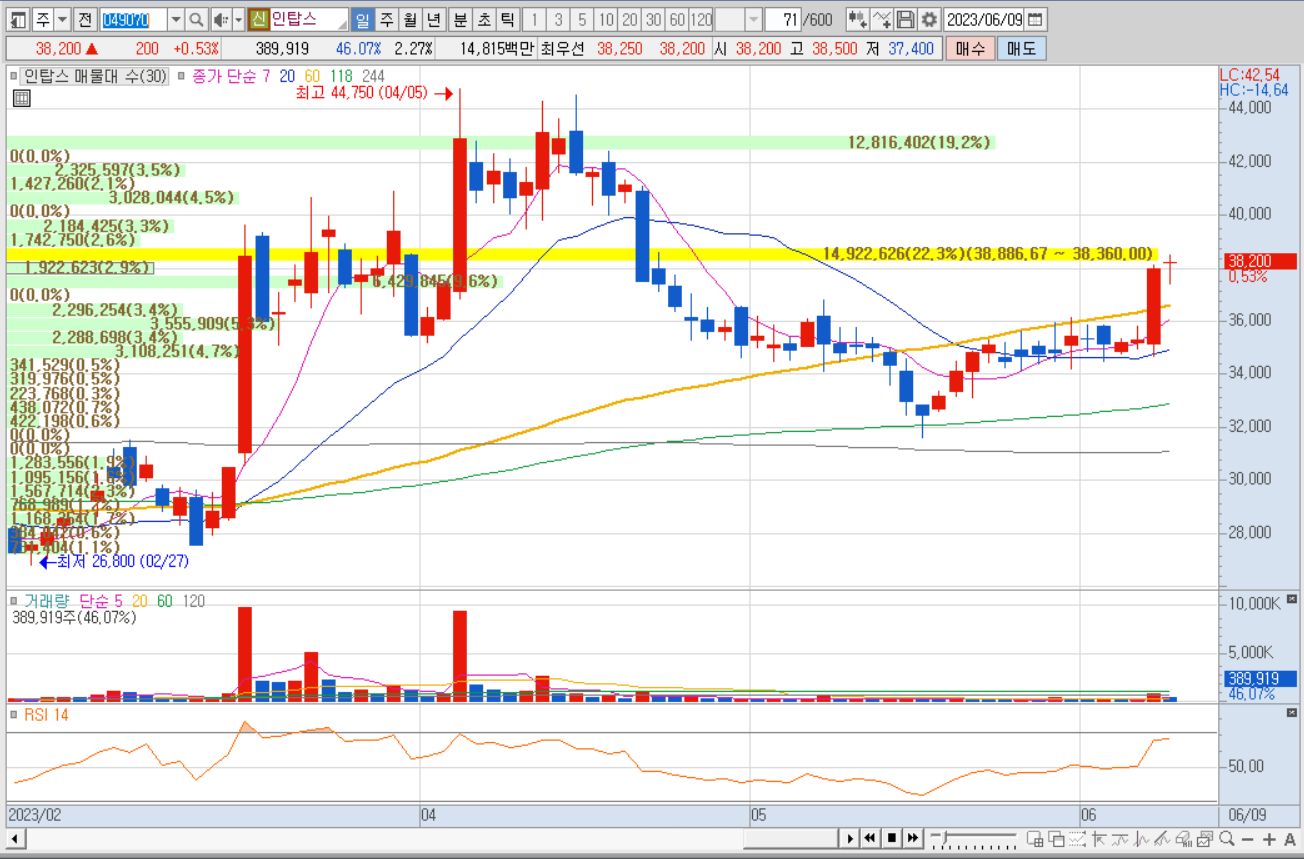Screen dimensions: 1304x859
Task: Select the 30 interval button in toolbar
Action: (653, 19)
